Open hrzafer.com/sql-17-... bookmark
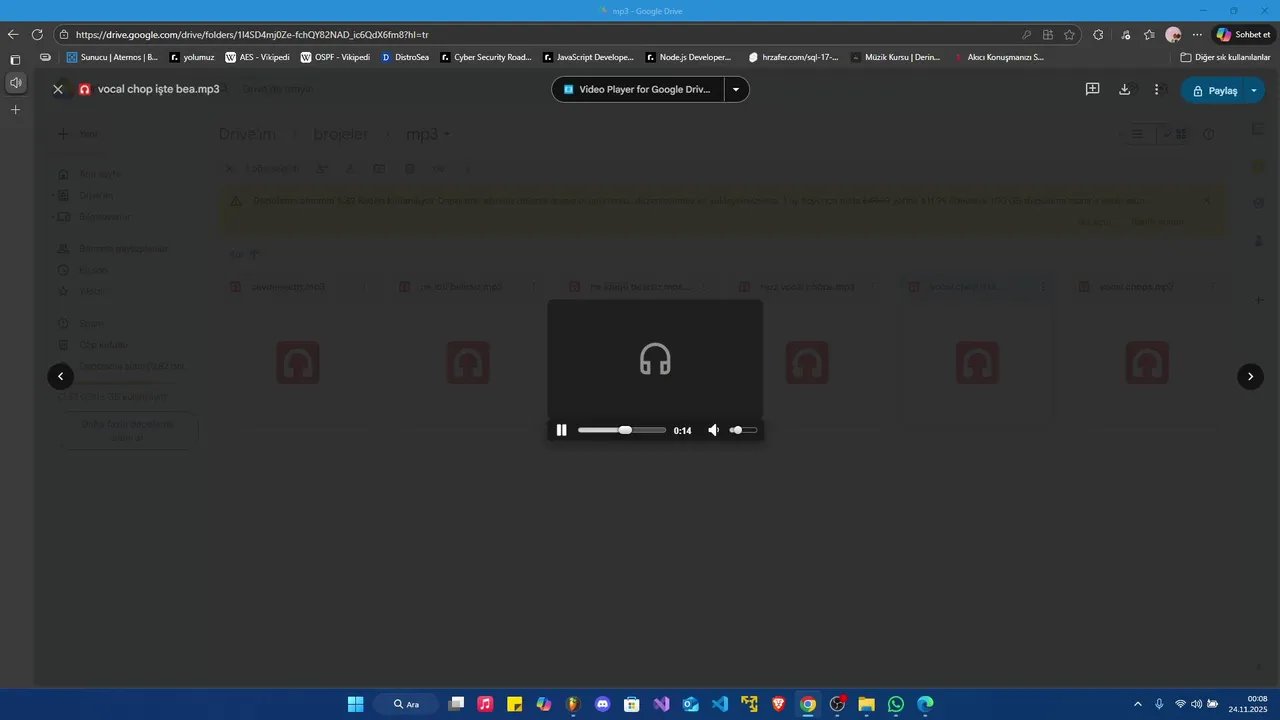Image resolution: width=1280 pixels, height=720 pixels. [x=793, y=57]
